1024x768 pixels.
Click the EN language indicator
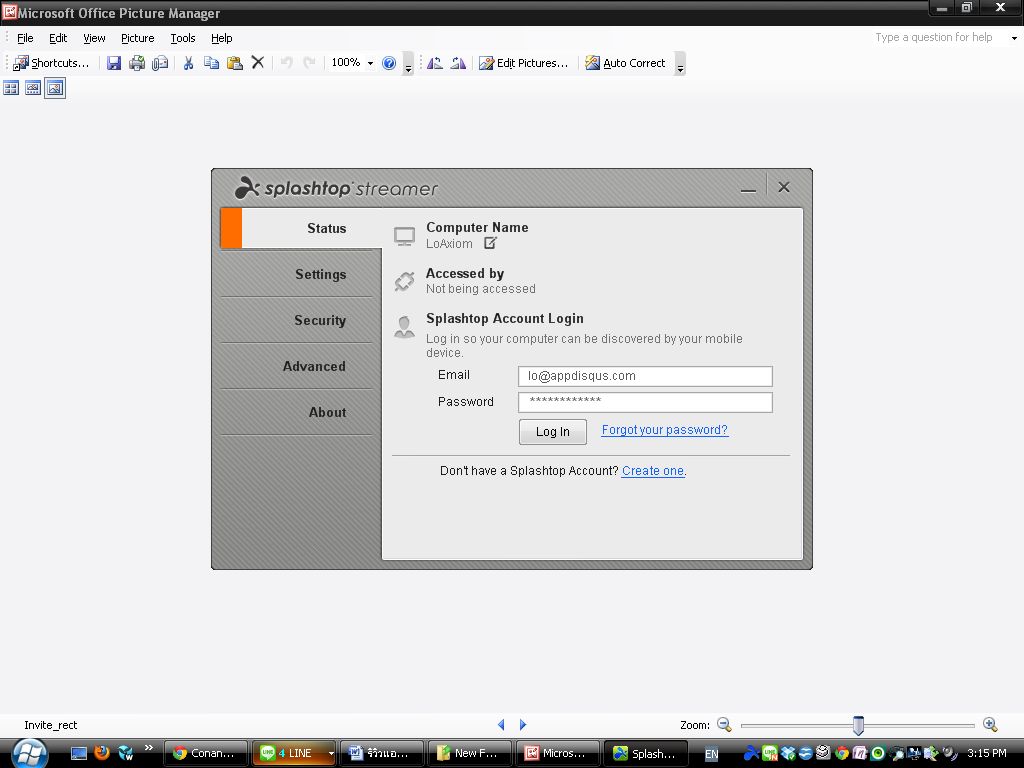(711, 754)
